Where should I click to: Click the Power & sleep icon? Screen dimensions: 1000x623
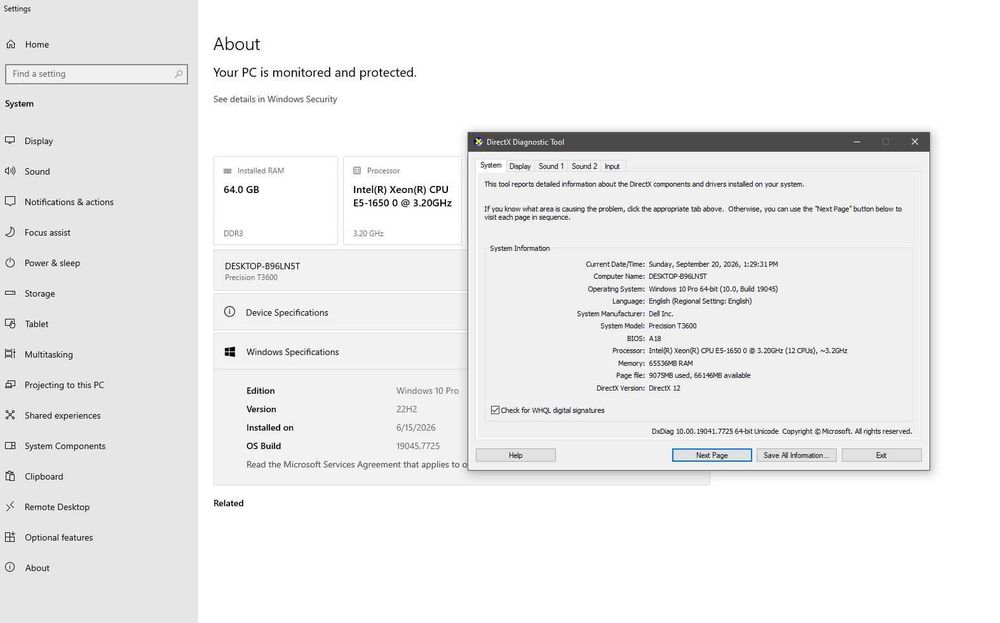(x=10, y=263)
